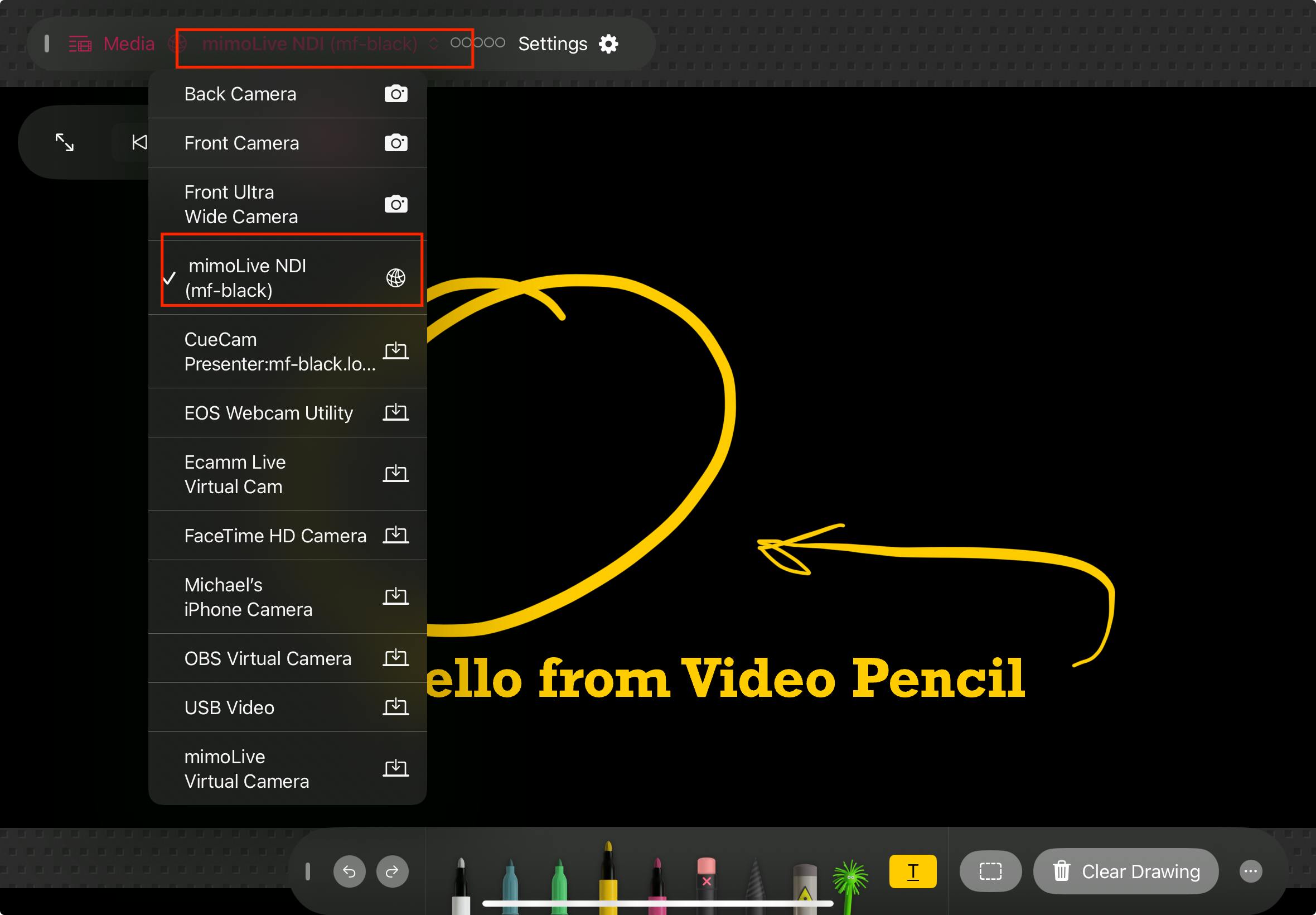Activate the yellow text tool
The height and width of the screenshot is (915, 1316).
point(912,871)
